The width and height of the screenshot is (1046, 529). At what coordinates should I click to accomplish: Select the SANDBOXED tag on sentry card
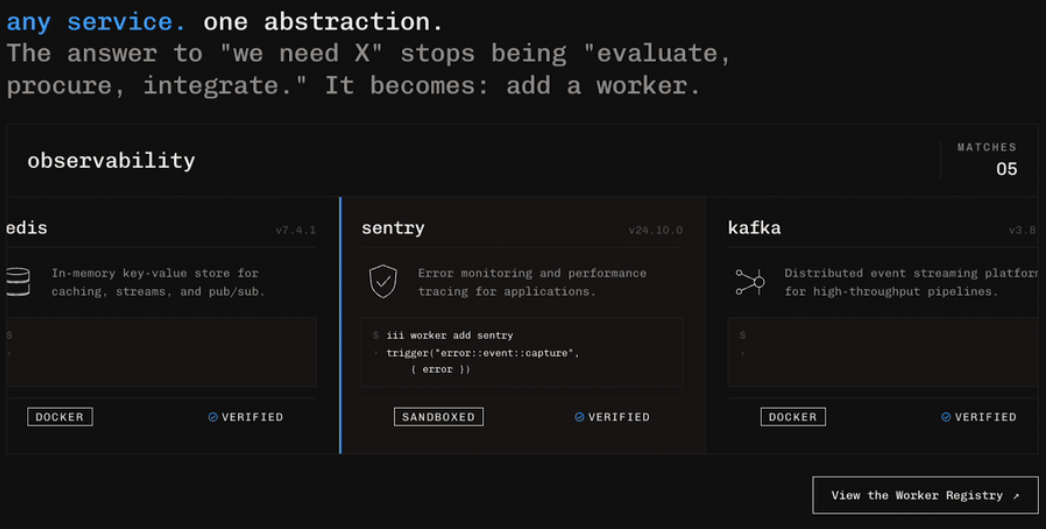[x=438, y=417]
